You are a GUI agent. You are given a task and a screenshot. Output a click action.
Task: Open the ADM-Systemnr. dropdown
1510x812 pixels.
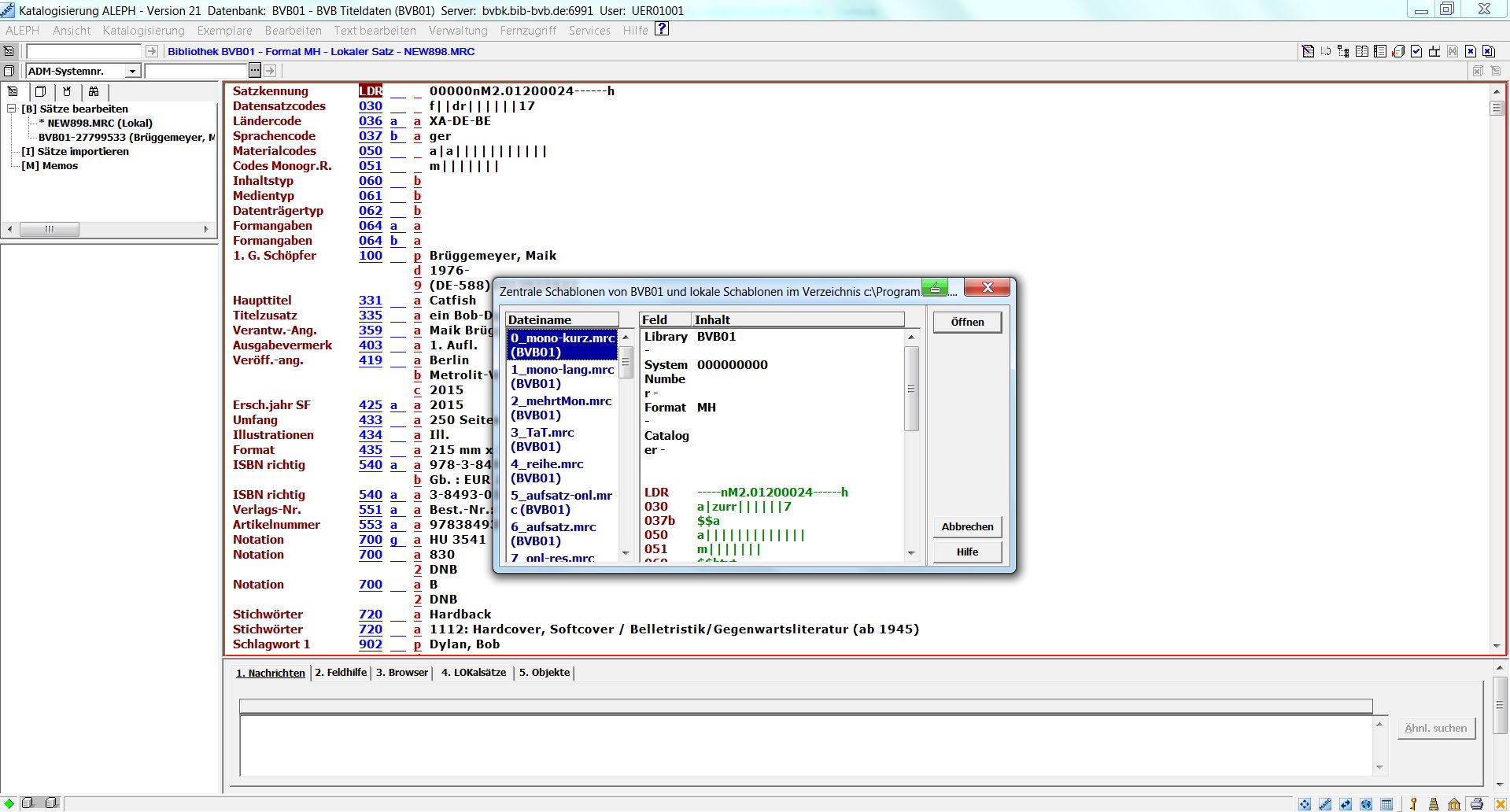pyautogui.click(x=132, y=72)
